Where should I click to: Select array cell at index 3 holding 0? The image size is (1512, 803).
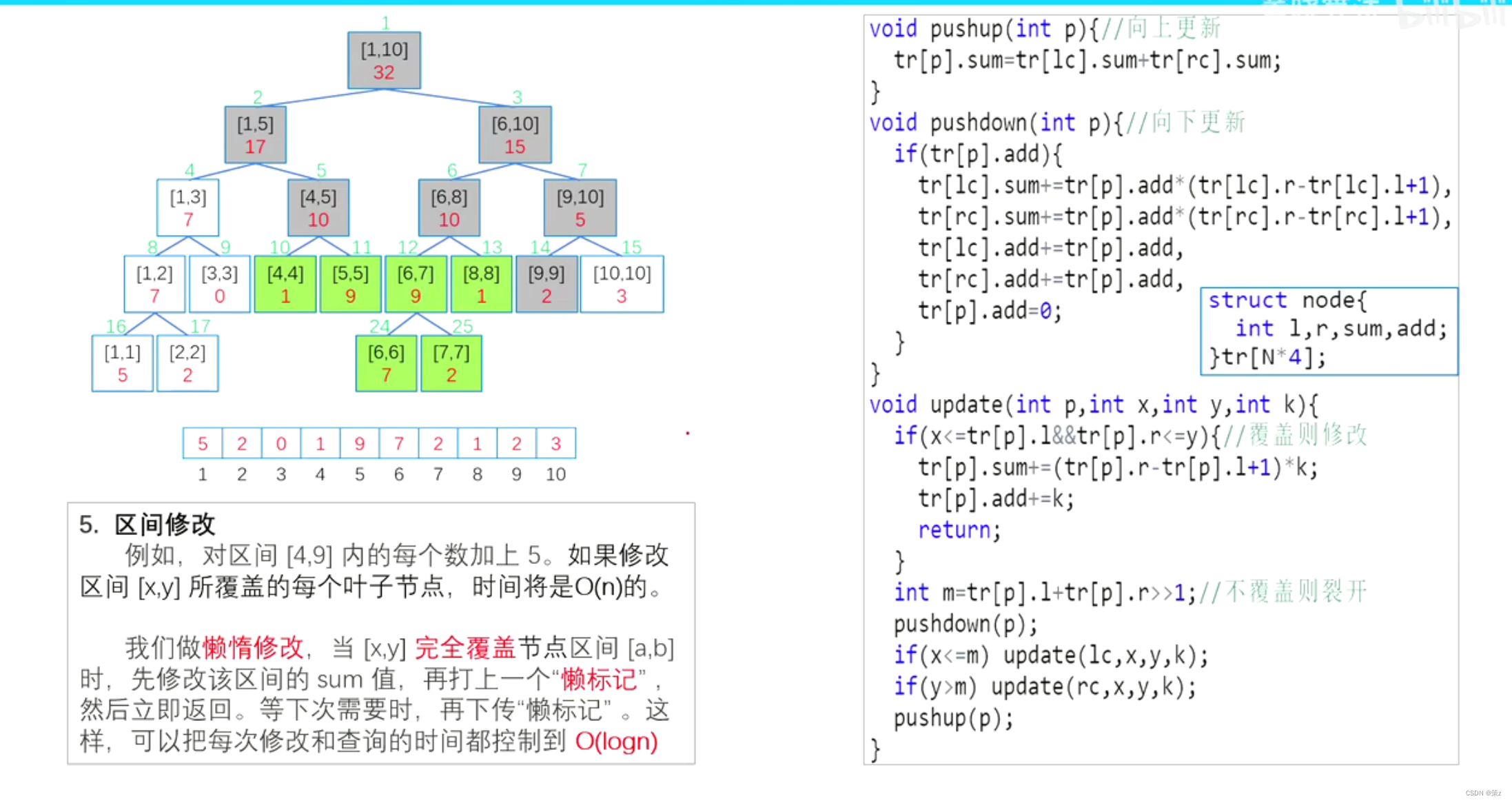[281, 443]
